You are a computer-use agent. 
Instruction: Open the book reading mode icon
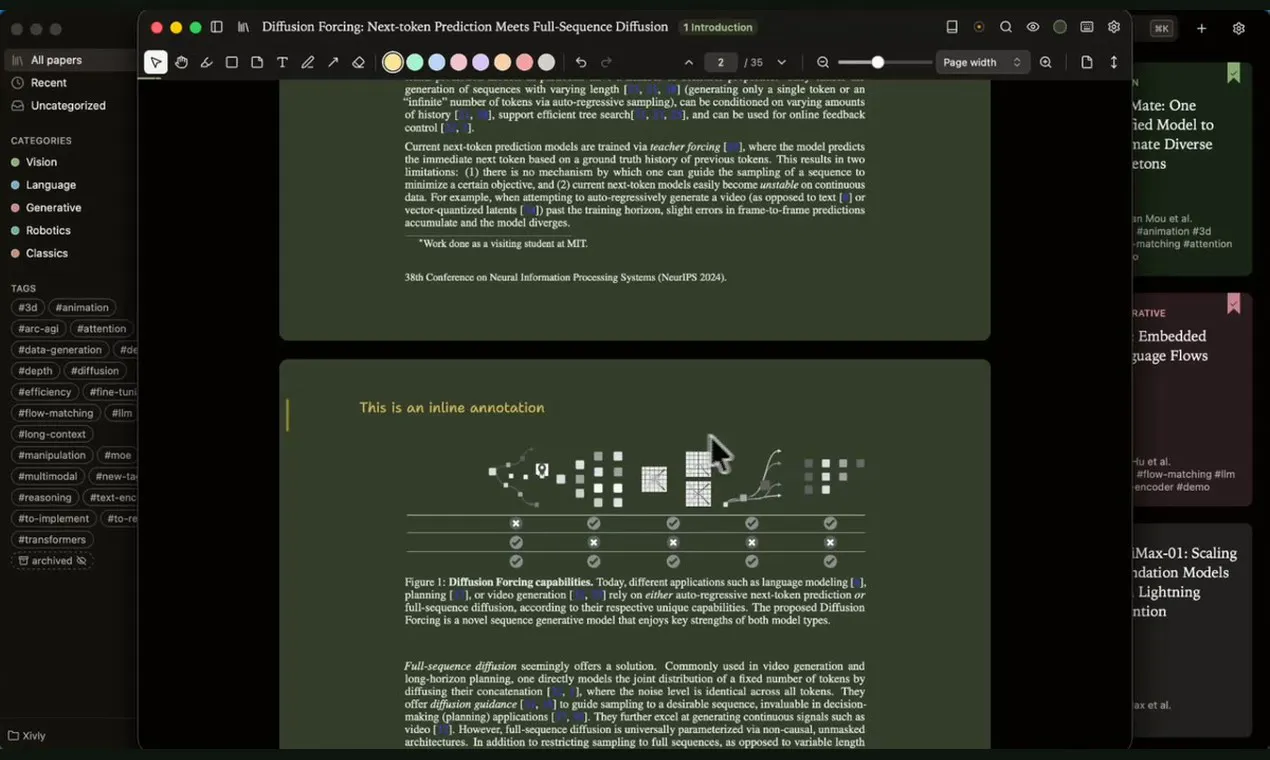(952, 27)
